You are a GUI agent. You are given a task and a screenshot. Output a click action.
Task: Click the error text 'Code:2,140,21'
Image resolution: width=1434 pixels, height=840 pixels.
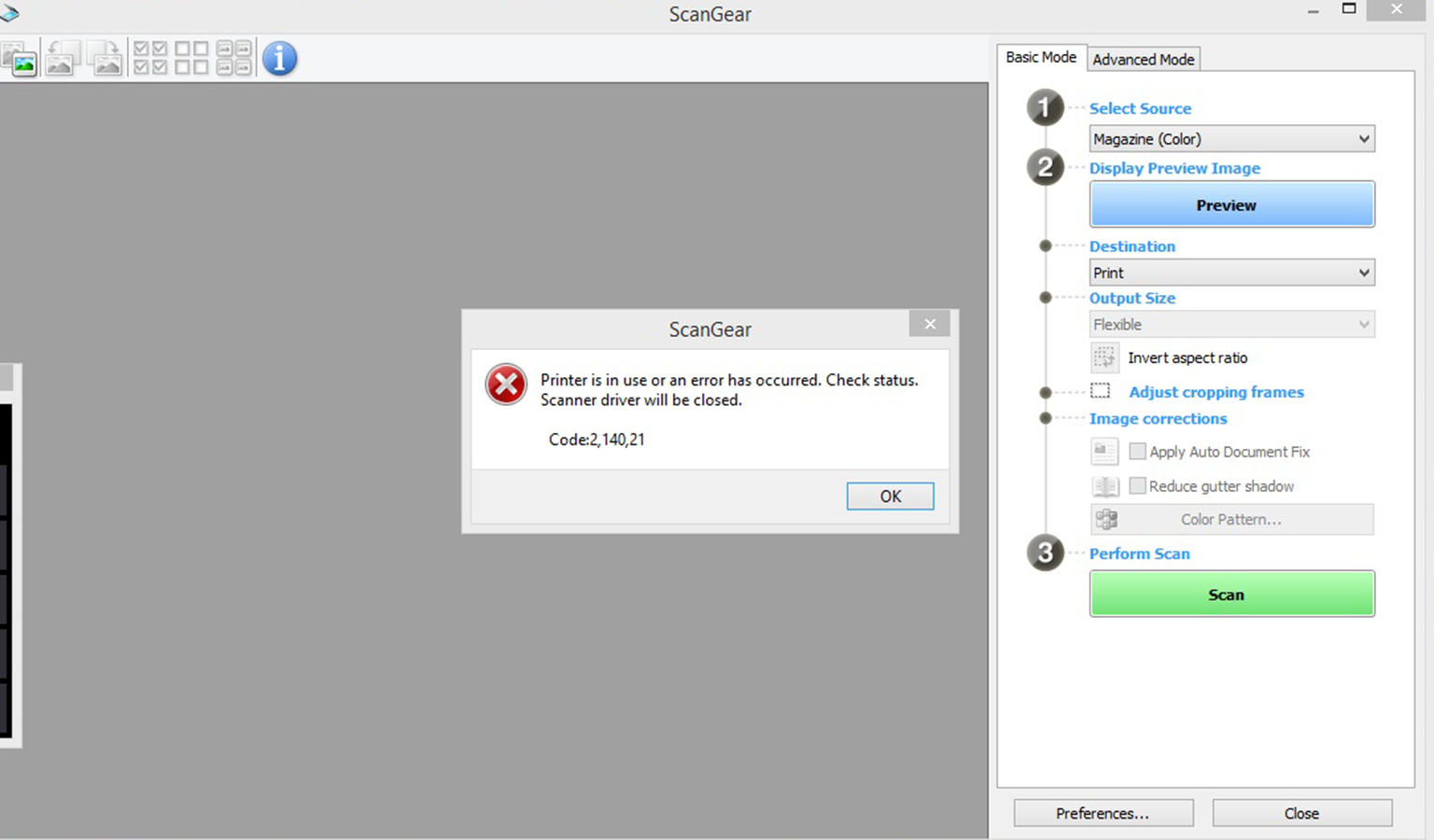(597, 440)
